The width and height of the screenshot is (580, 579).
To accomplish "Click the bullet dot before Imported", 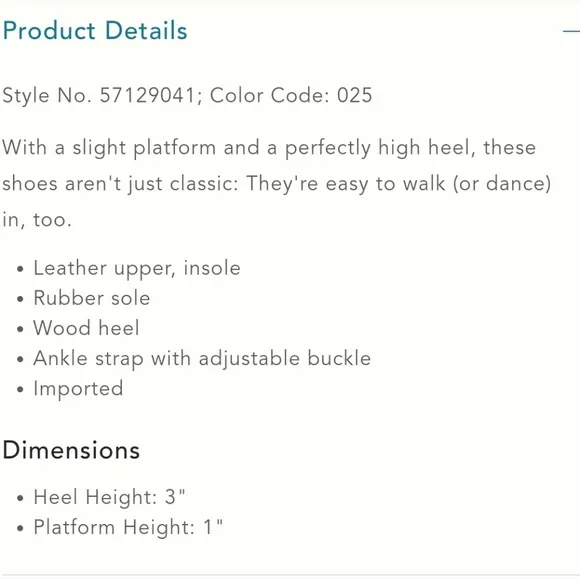I will click(20, 390).
